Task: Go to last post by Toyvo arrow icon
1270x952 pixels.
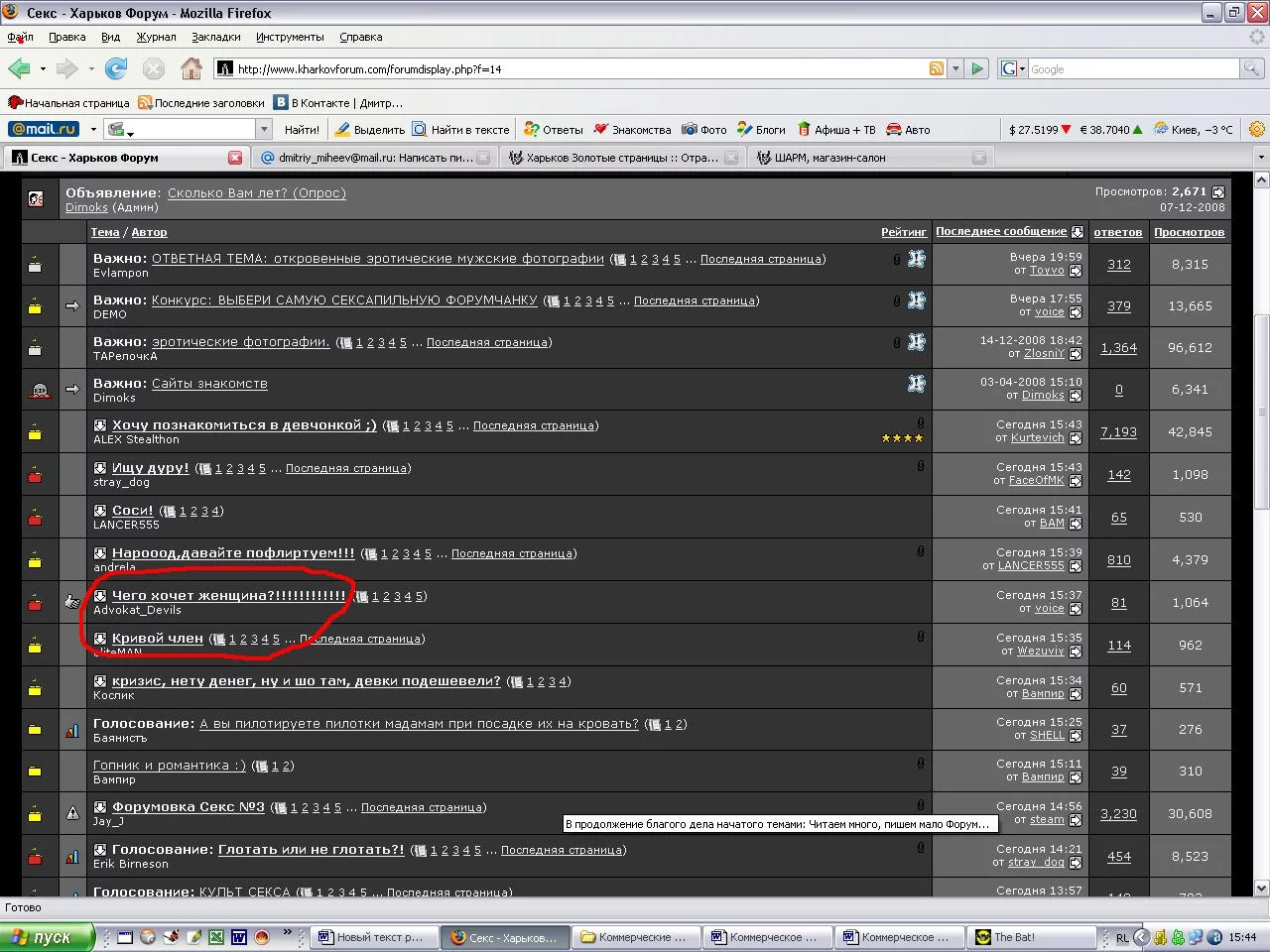Action: [x=1076, y=271]
